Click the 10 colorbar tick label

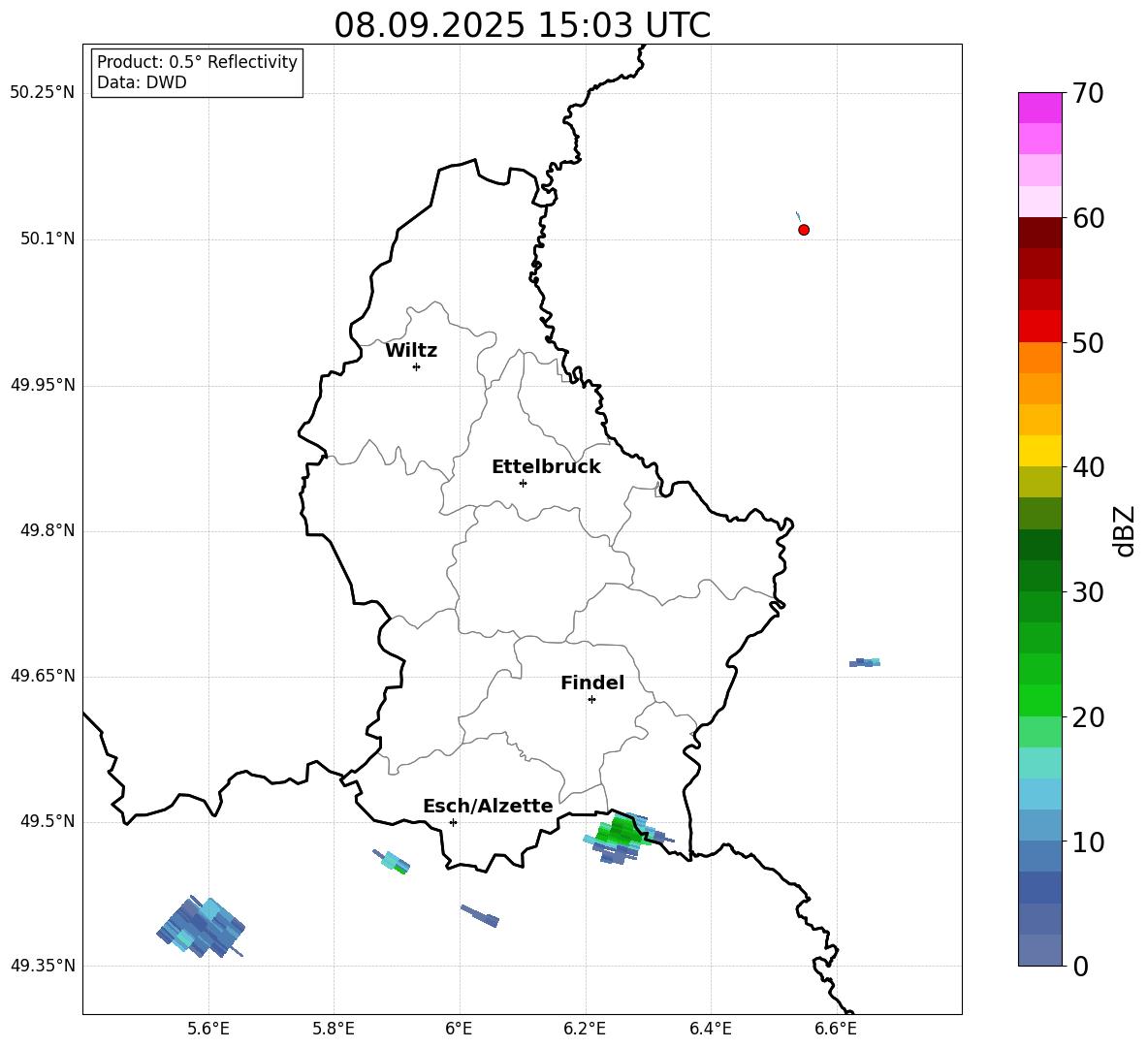[1088, 842]
